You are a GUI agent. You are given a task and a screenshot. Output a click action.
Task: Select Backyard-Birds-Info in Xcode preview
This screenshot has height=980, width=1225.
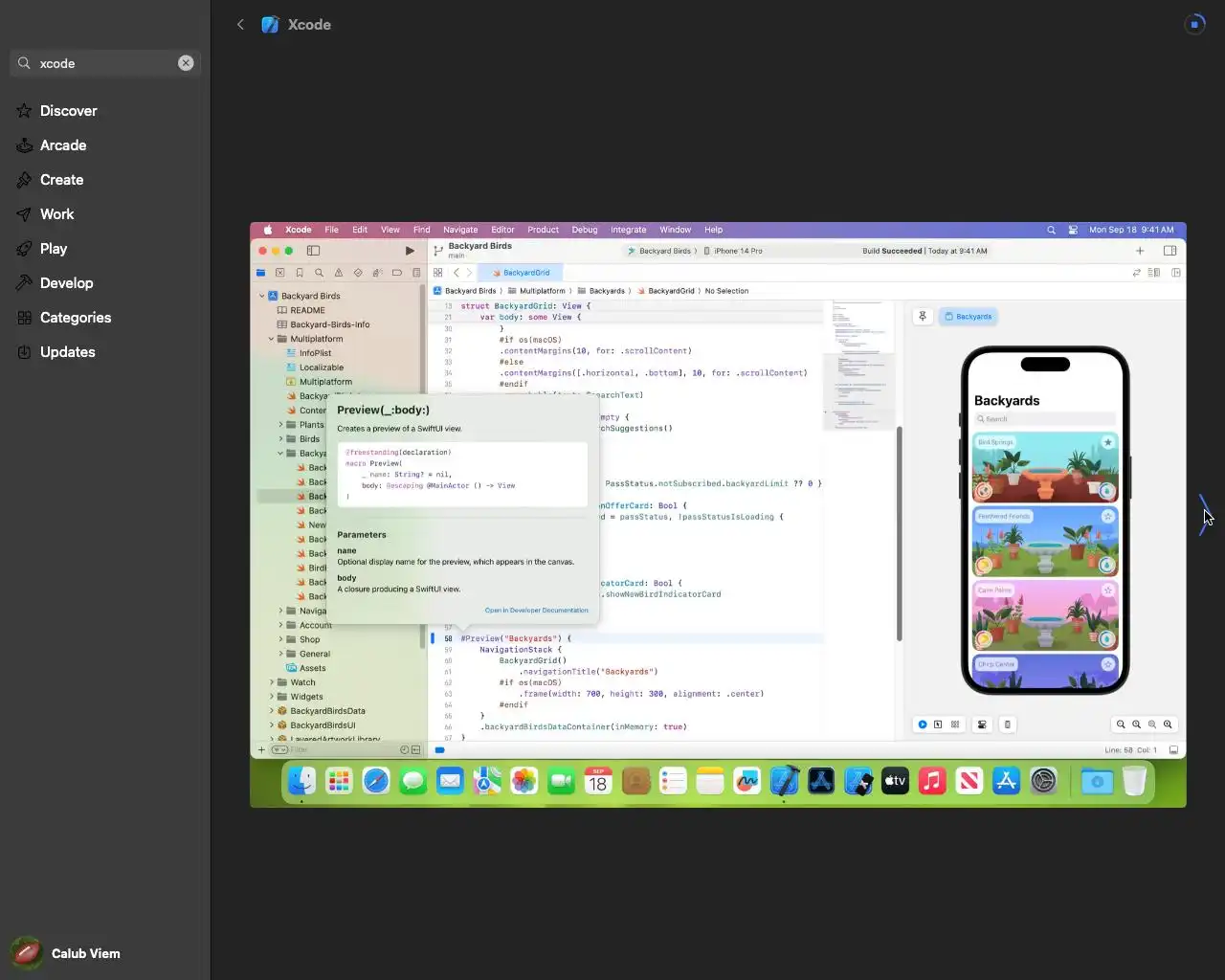tap(323, 324)
